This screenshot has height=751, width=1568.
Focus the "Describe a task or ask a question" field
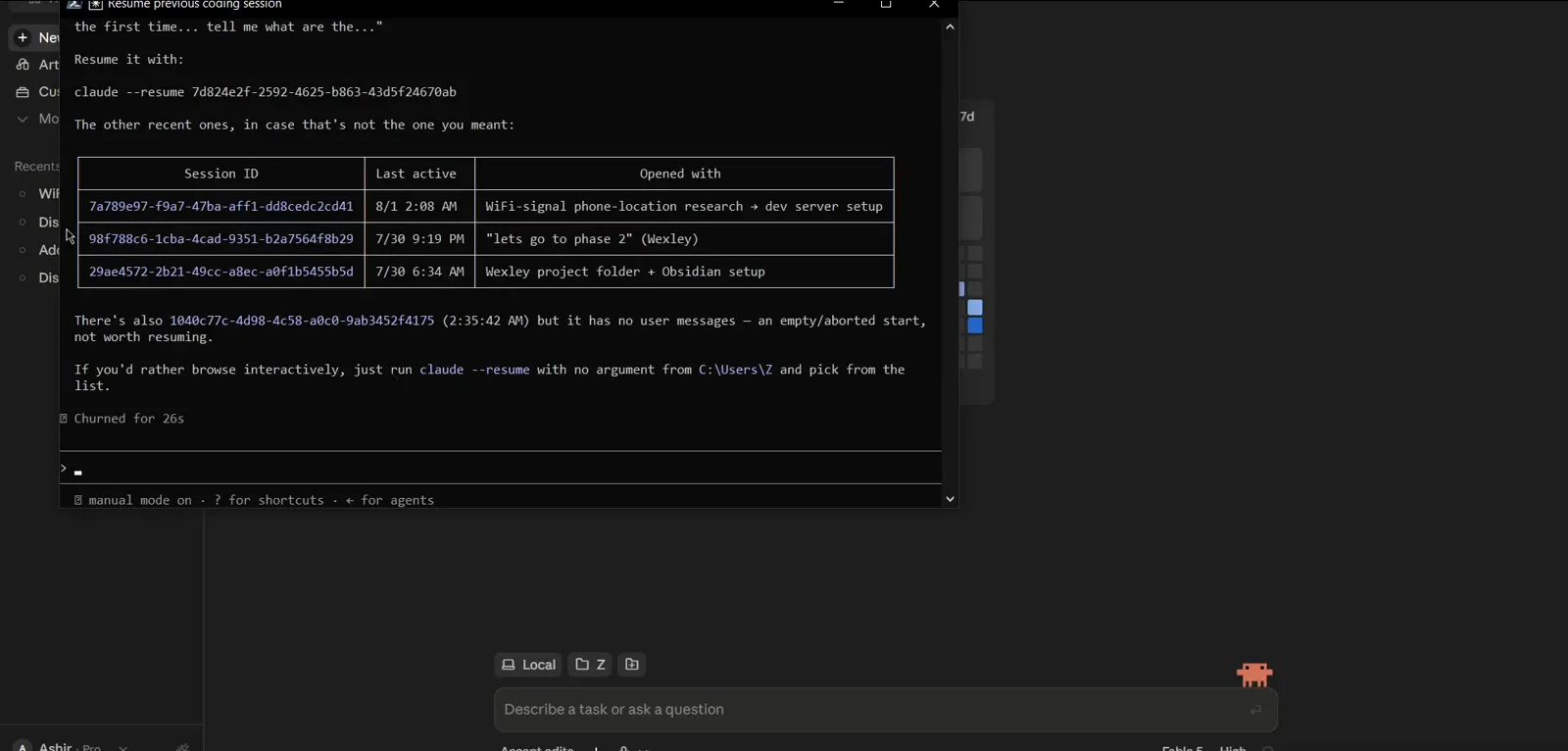(885, 710)
